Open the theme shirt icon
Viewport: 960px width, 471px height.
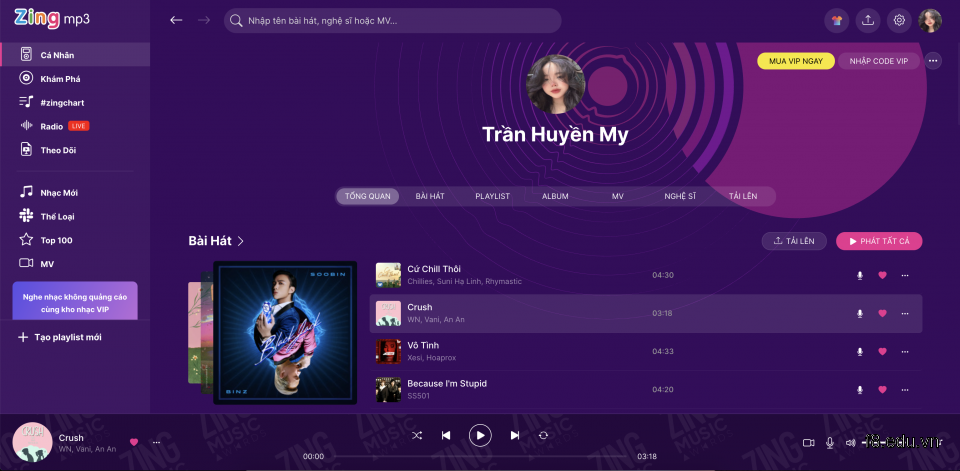836,20
